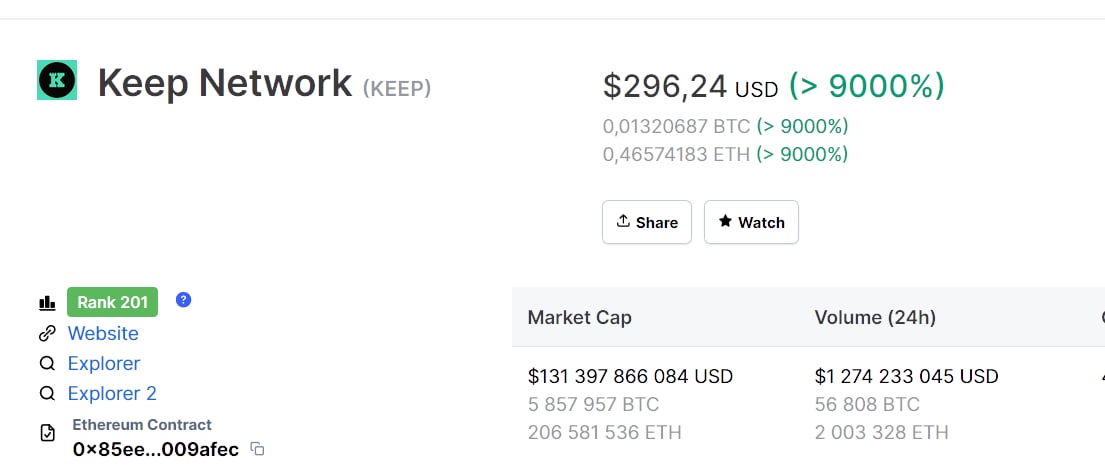Click the Keep Network title heading
Image resolution: width=1105 pixels, height=468 pixels.
225,83
